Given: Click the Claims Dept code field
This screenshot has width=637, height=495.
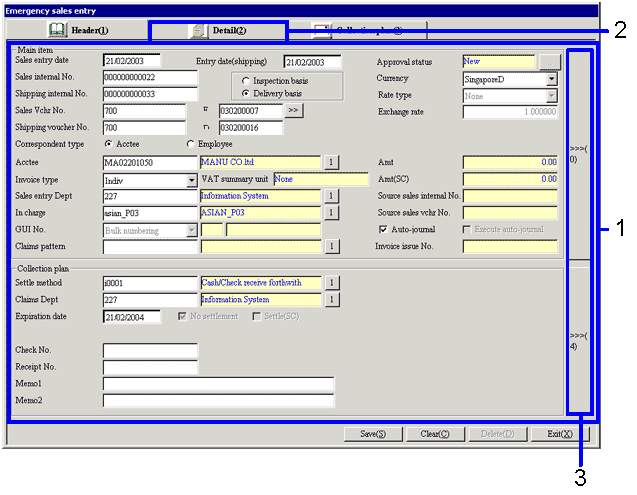Looking at the screenshot, I should point(150,300).
